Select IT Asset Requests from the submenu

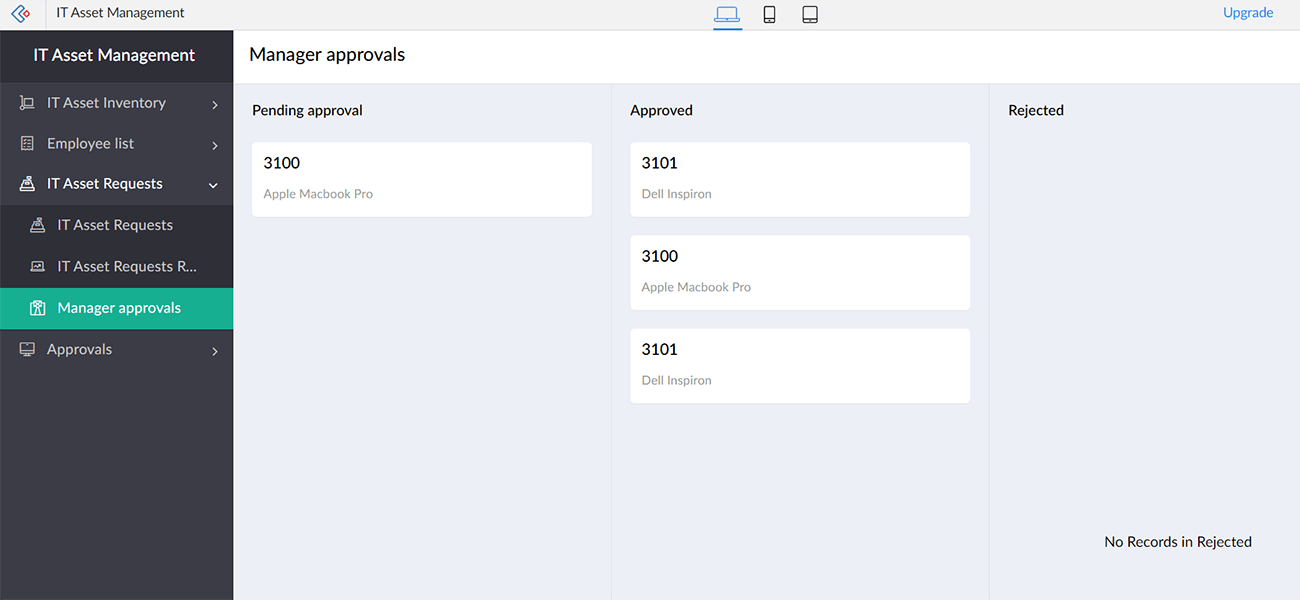tap(115, 224)
